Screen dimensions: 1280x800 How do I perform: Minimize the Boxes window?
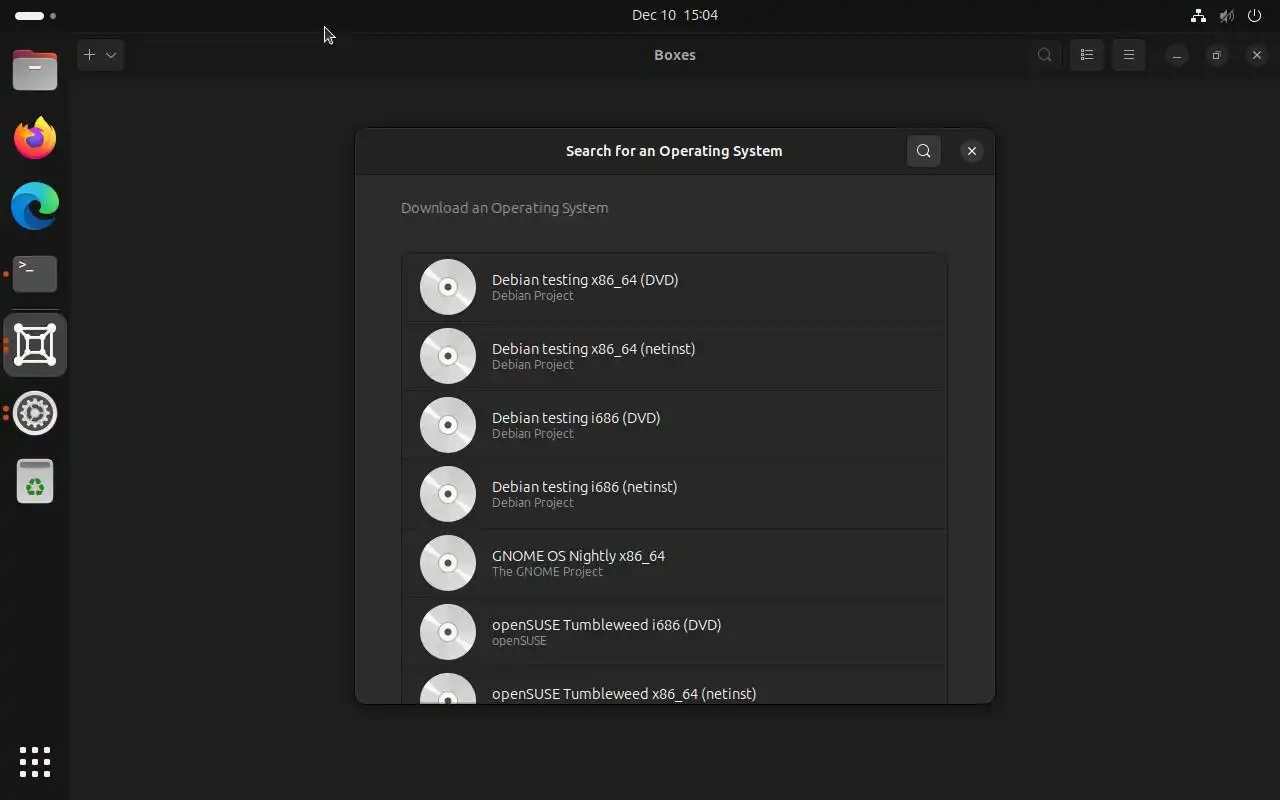1177,55
